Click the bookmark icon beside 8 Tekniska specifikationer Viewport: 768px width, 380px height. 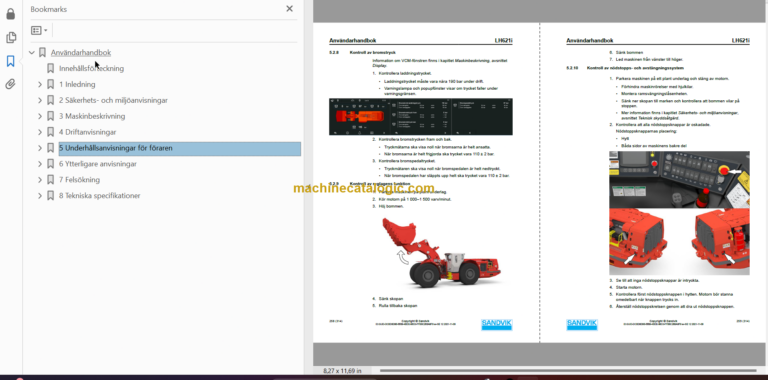[x=50, y=196]
